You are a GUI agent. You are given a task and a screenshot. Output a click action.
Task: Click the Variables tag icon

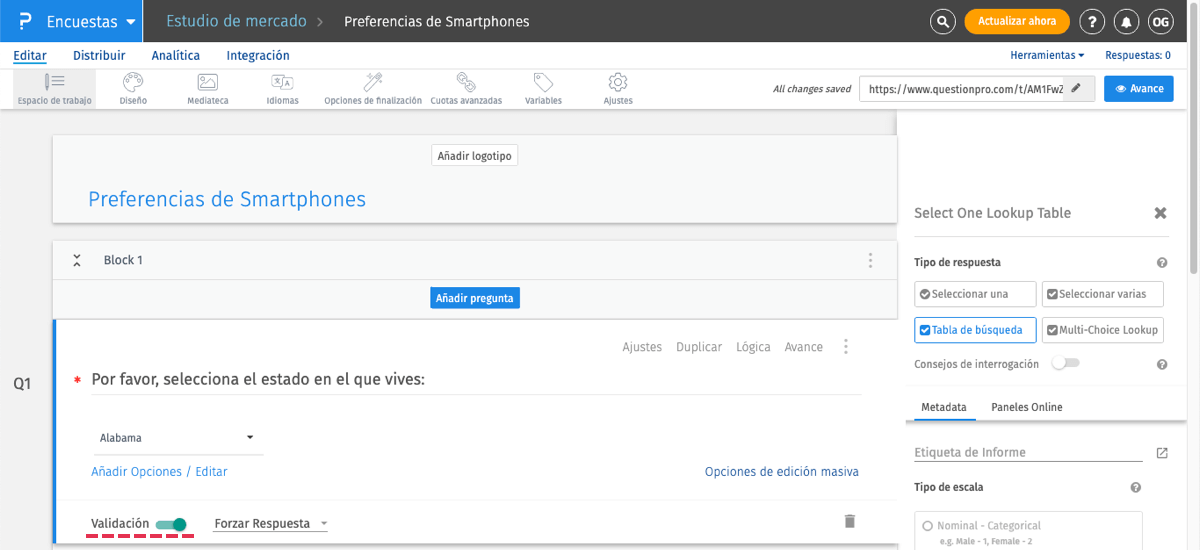pos(543,83)
